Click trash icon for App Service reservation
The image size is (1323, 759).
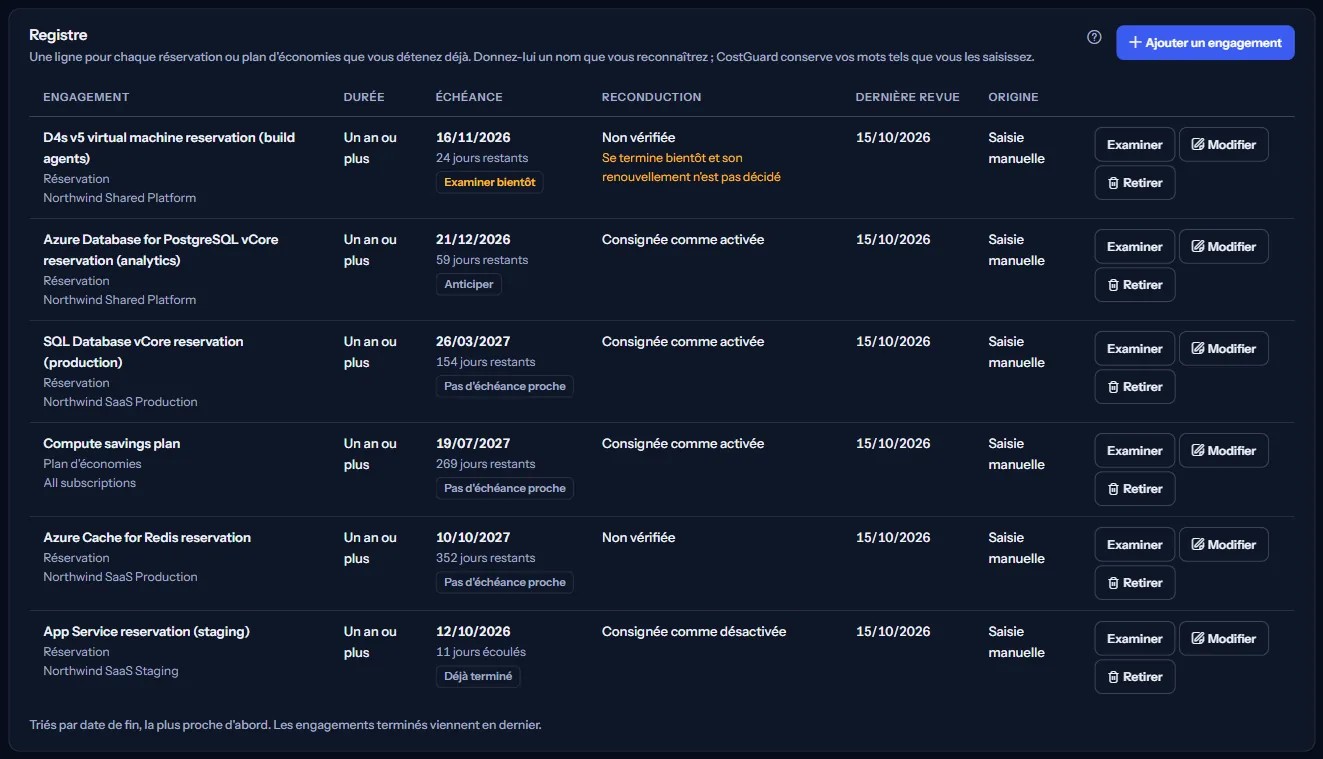point(1113,677)
